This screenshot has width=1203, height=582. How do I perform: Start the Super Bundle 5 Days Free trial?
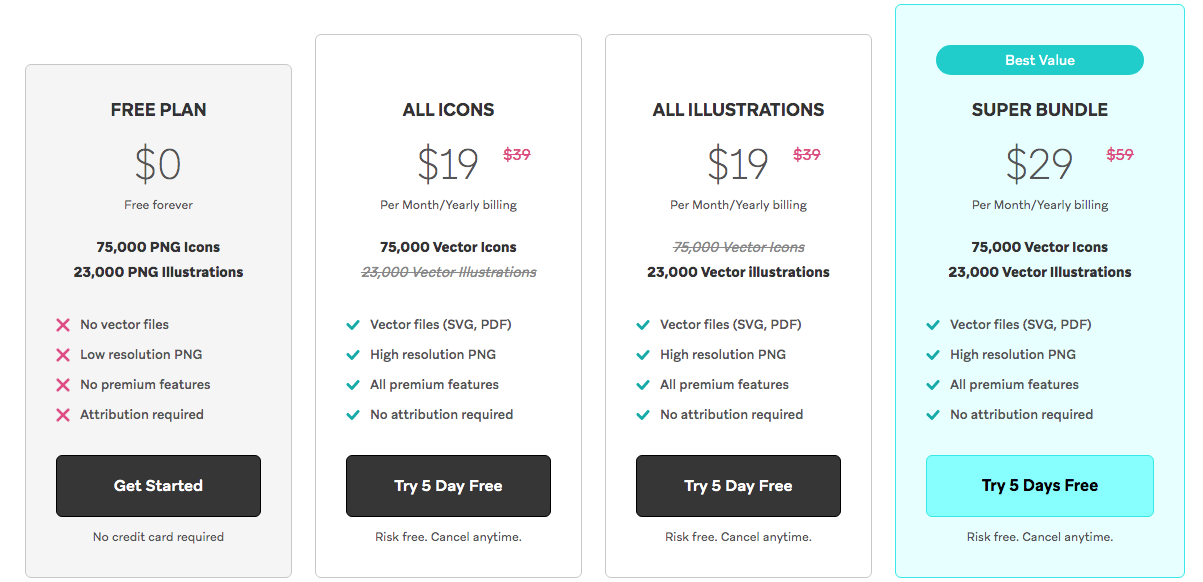[1039, 486]
